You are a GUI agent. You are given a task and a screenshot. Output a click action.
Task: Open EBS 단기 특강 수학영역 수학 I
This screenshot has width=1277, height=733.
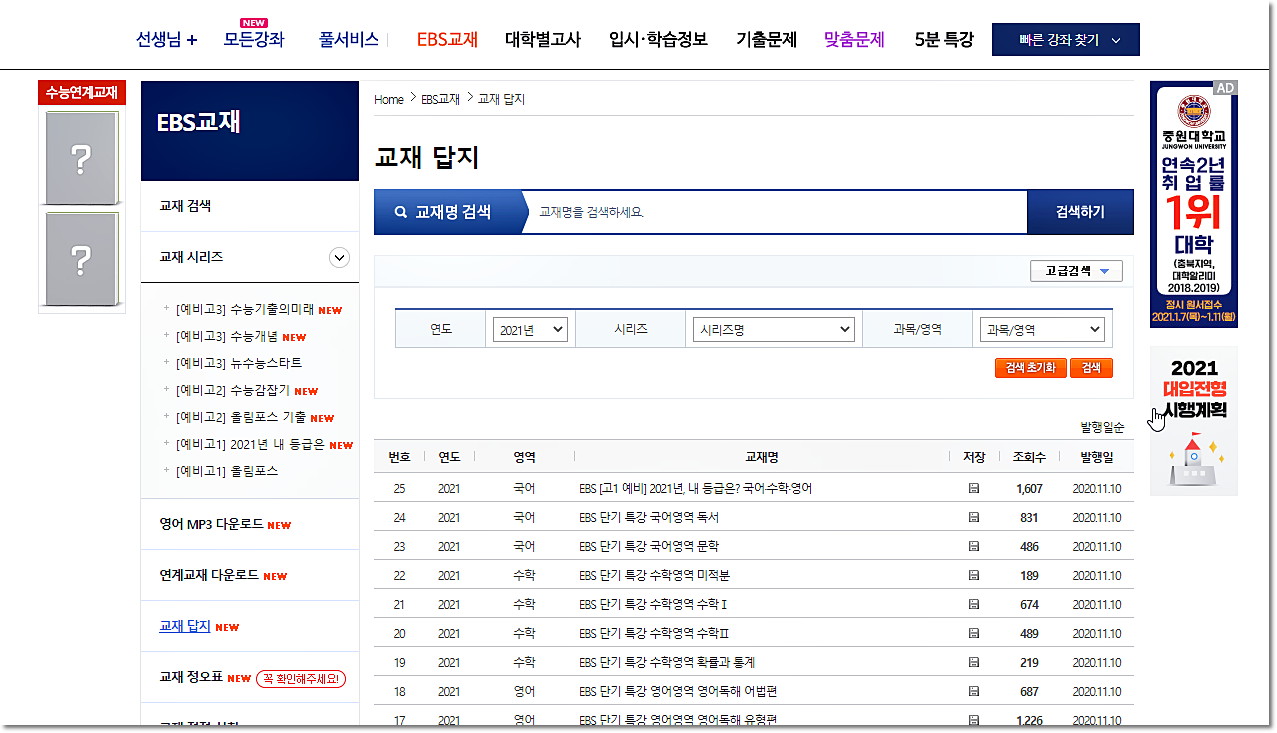tap(653, 605)
